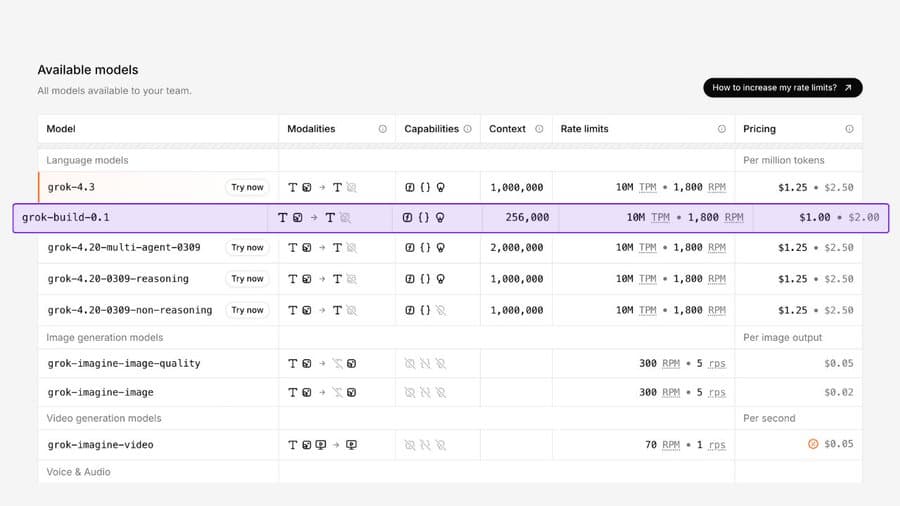
Task: Click braces icon in grok-4.20-0309-non-reasoning row
Action: pyautogui.click(x=425, y=310)
